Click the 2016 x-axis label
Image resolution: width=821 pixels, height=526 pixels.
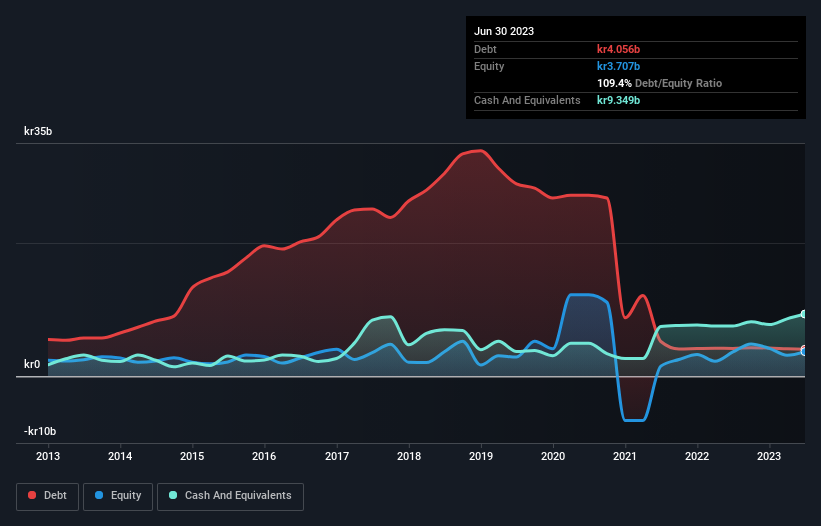(x=264, y=456)
